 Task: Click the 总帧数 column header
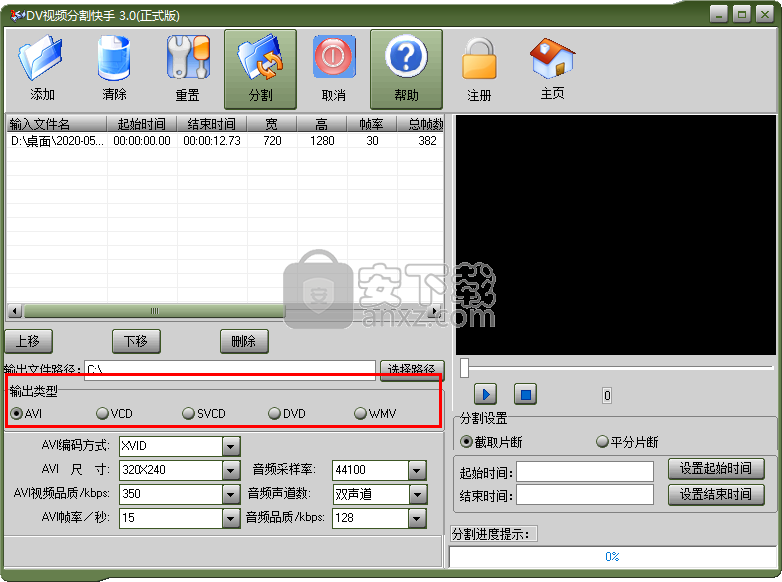coord(420,124)
